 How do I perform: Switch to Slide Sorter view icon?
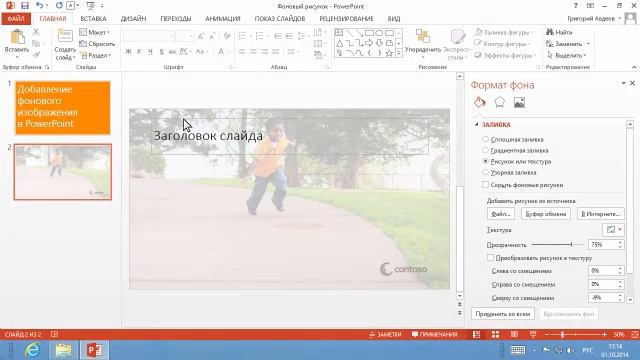tap(495, 335)
